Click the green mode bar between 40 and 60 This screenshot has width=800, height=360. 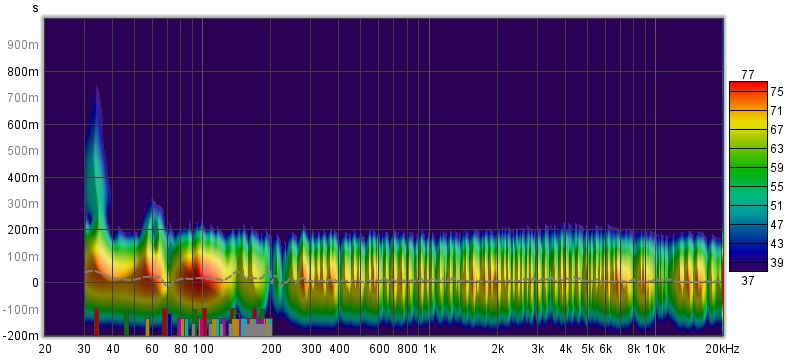[126, 322]
